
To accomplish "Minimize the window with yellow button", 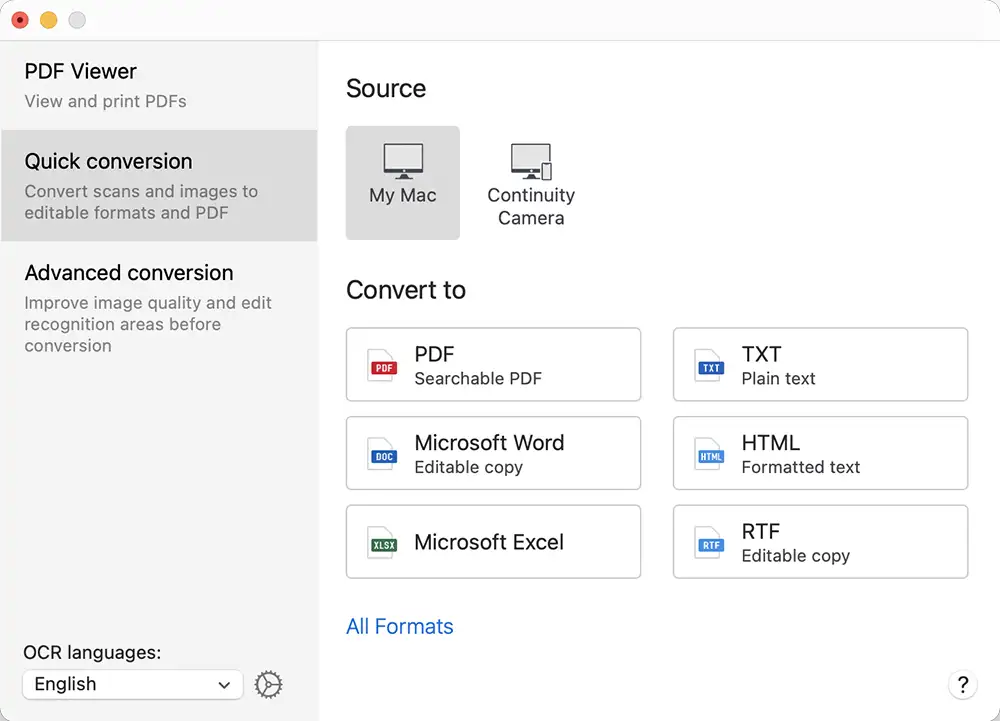I will (48, 20).
